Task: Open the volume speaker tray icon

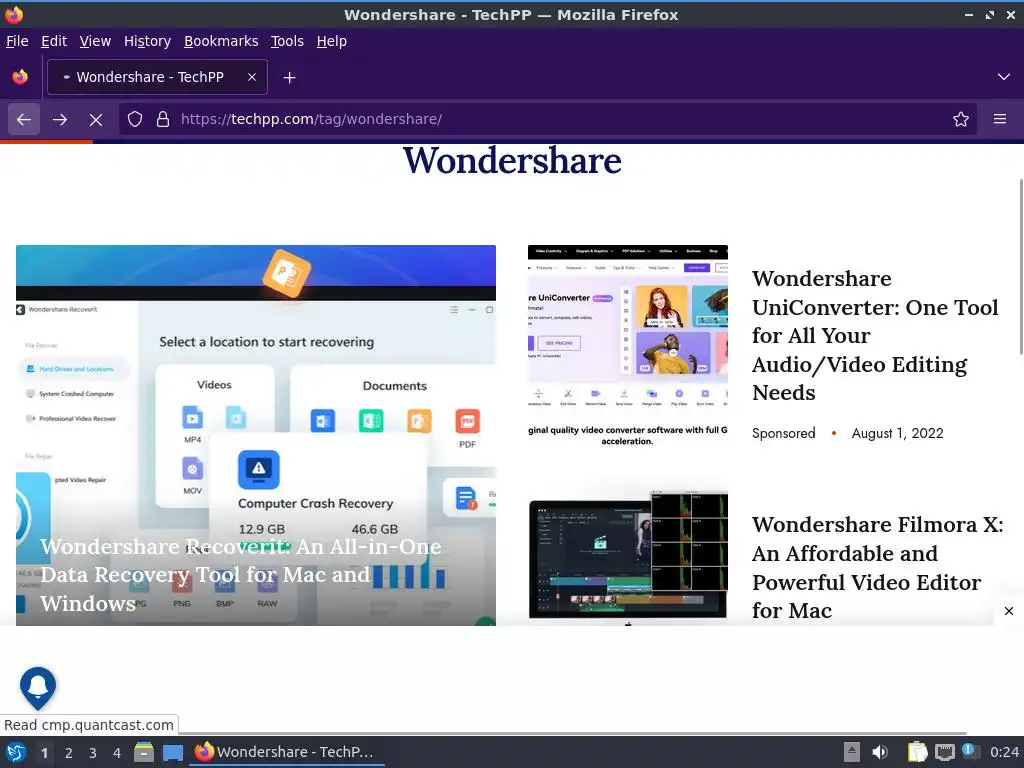Action: coord(880,752)
